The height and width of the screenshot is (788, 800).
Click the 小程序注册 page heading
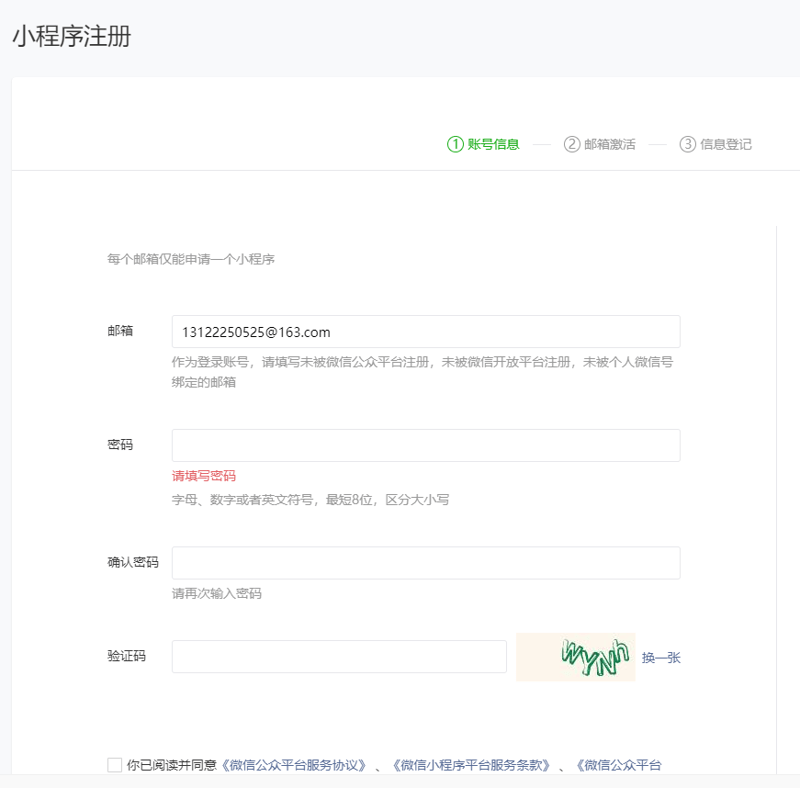point(71,37)
